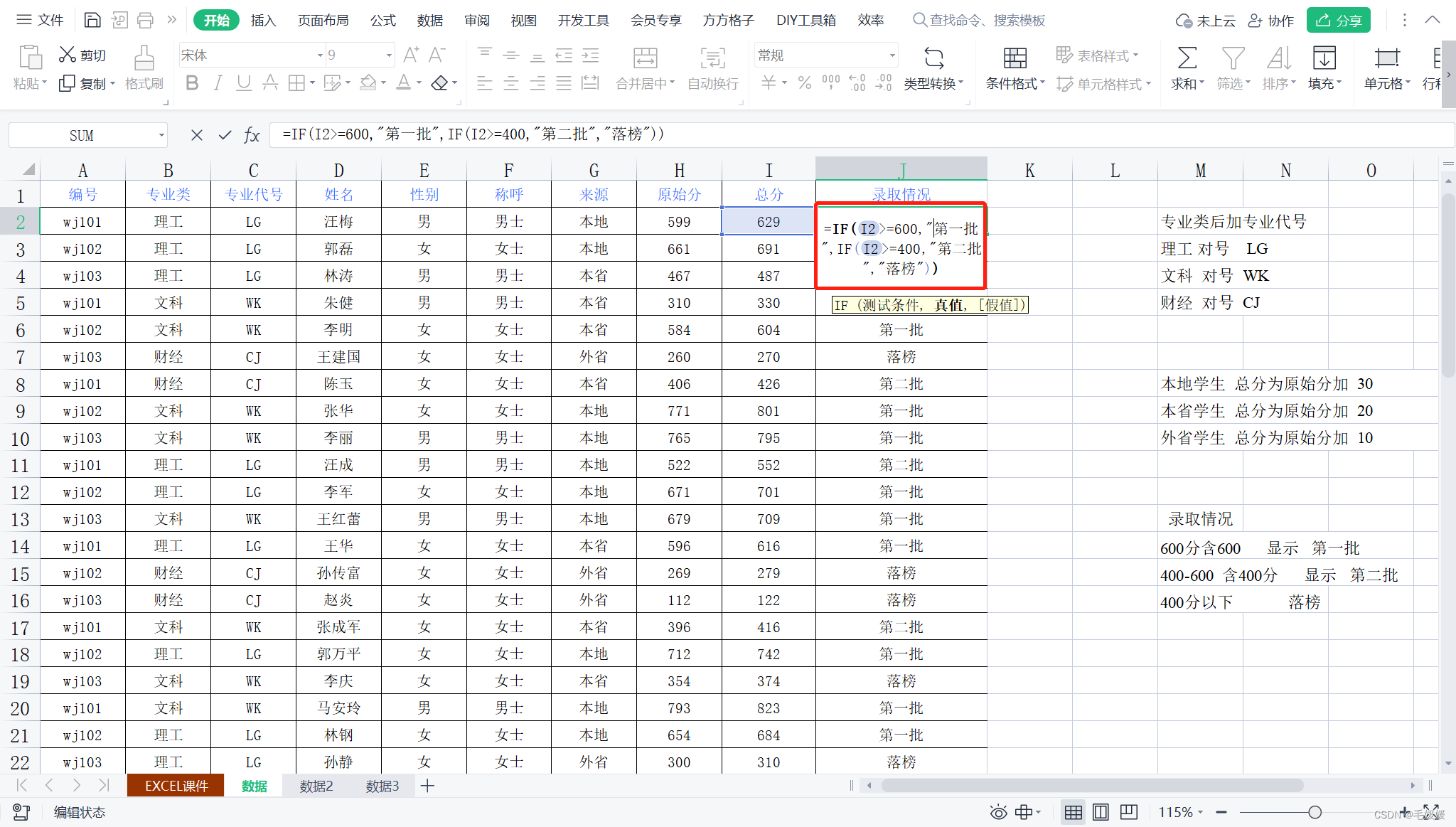Decrease font size icon
1456x827 pixels.
click(437, 55)
